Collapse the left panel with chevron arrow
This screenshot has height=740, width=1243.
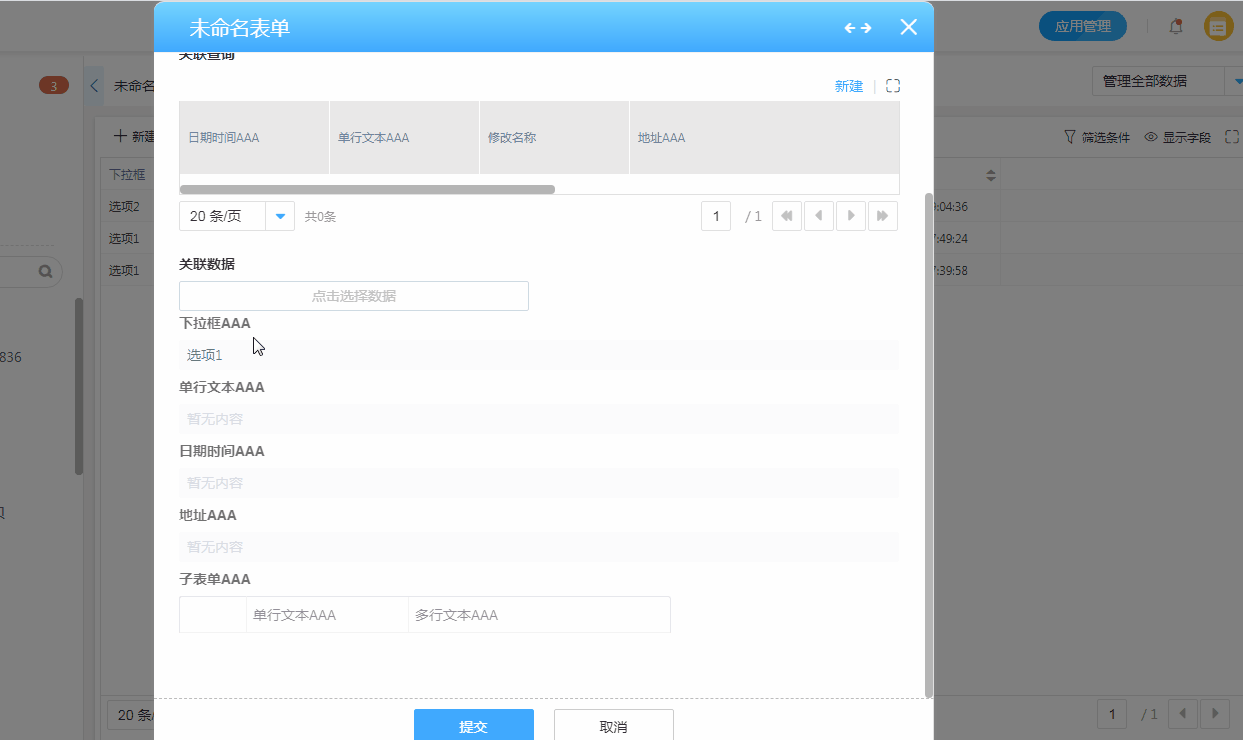94,86
